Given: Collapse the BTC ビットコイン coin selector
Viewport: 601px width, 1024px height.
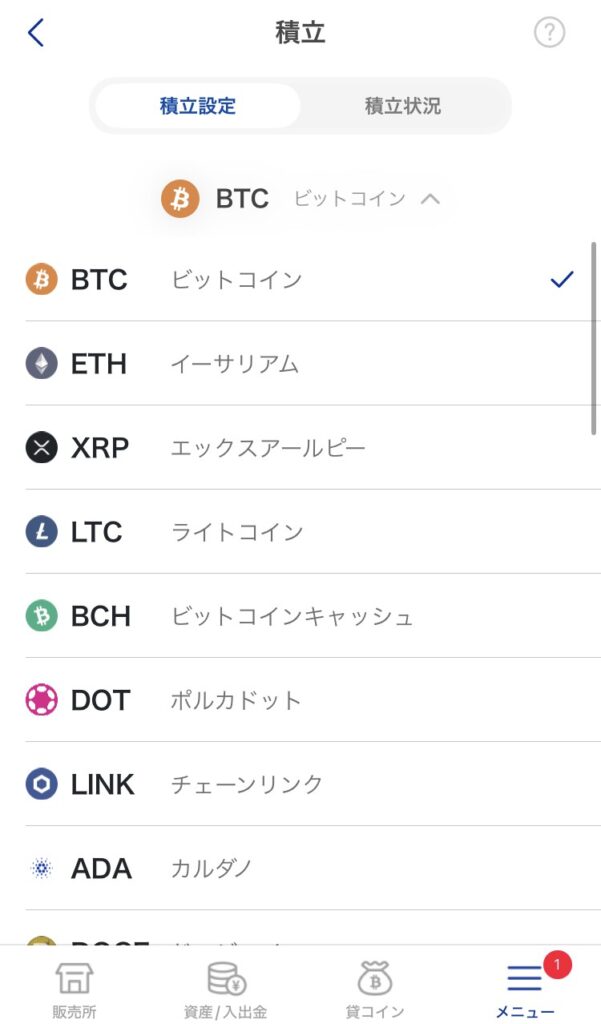Looking at the screenshot, I should click(x=300, y=199).
